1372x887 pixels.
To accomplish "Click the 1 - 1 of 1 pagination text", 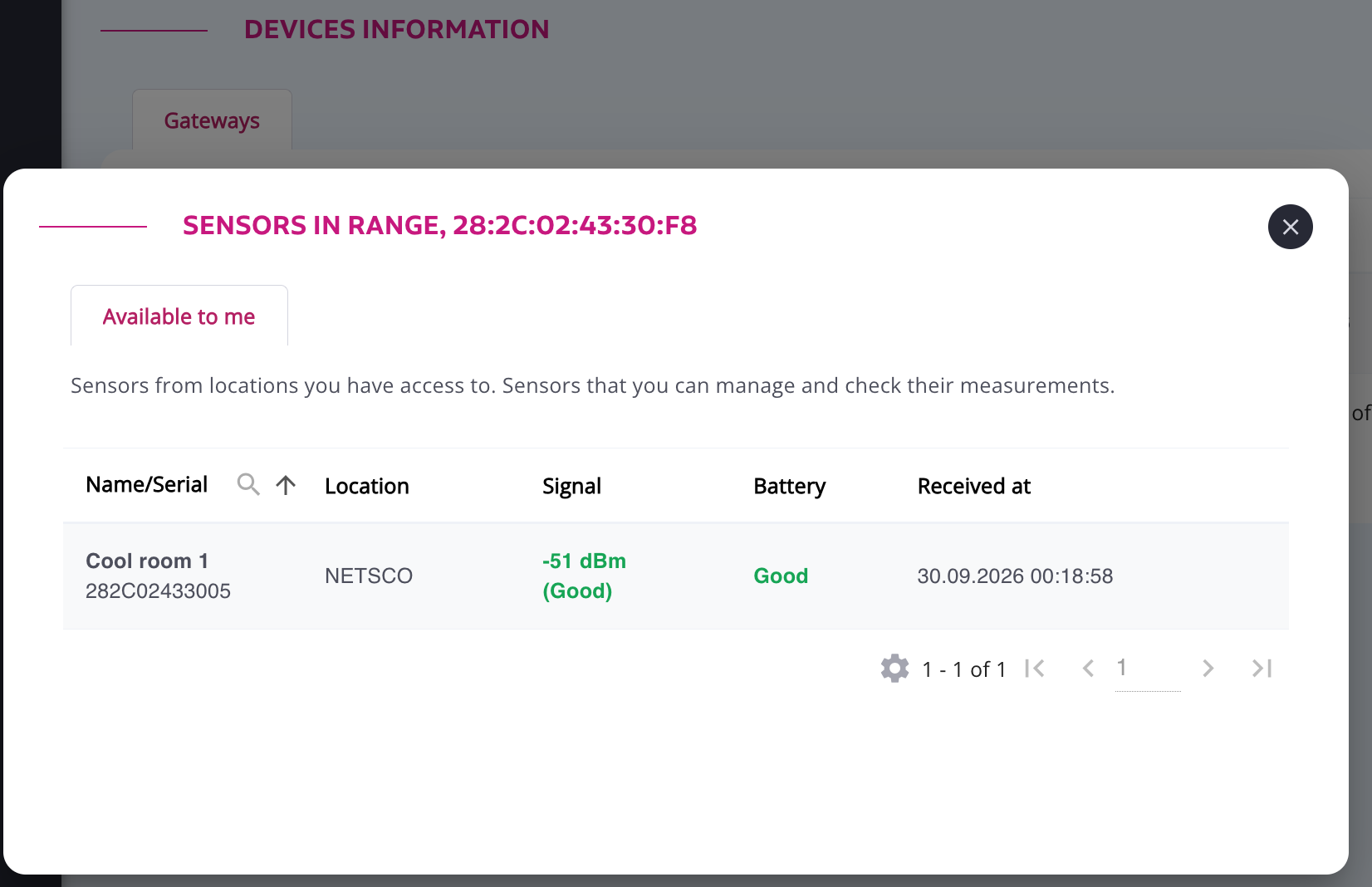I will pos(964,669).
